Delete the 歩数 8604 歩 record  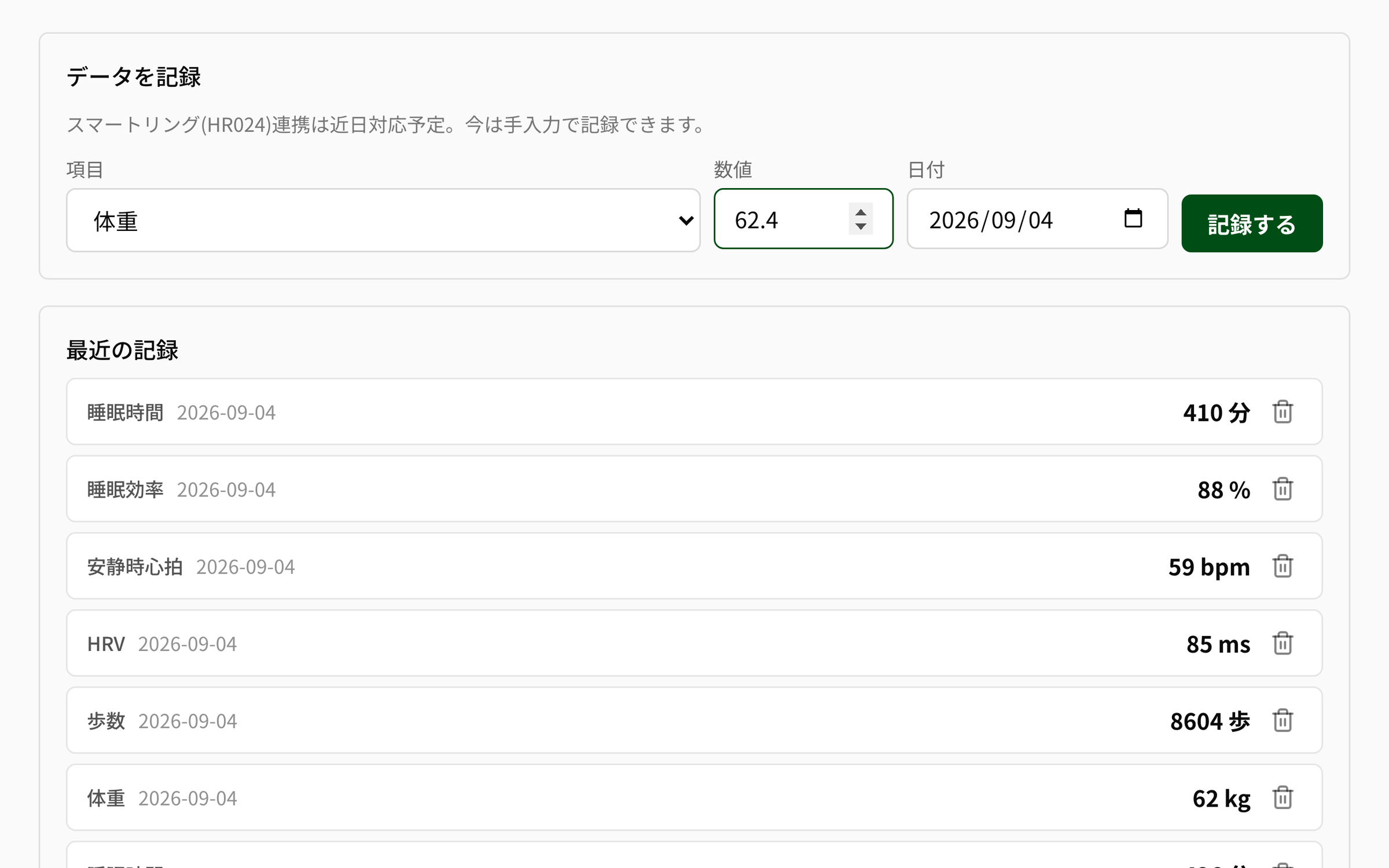tap(1283, 720)
